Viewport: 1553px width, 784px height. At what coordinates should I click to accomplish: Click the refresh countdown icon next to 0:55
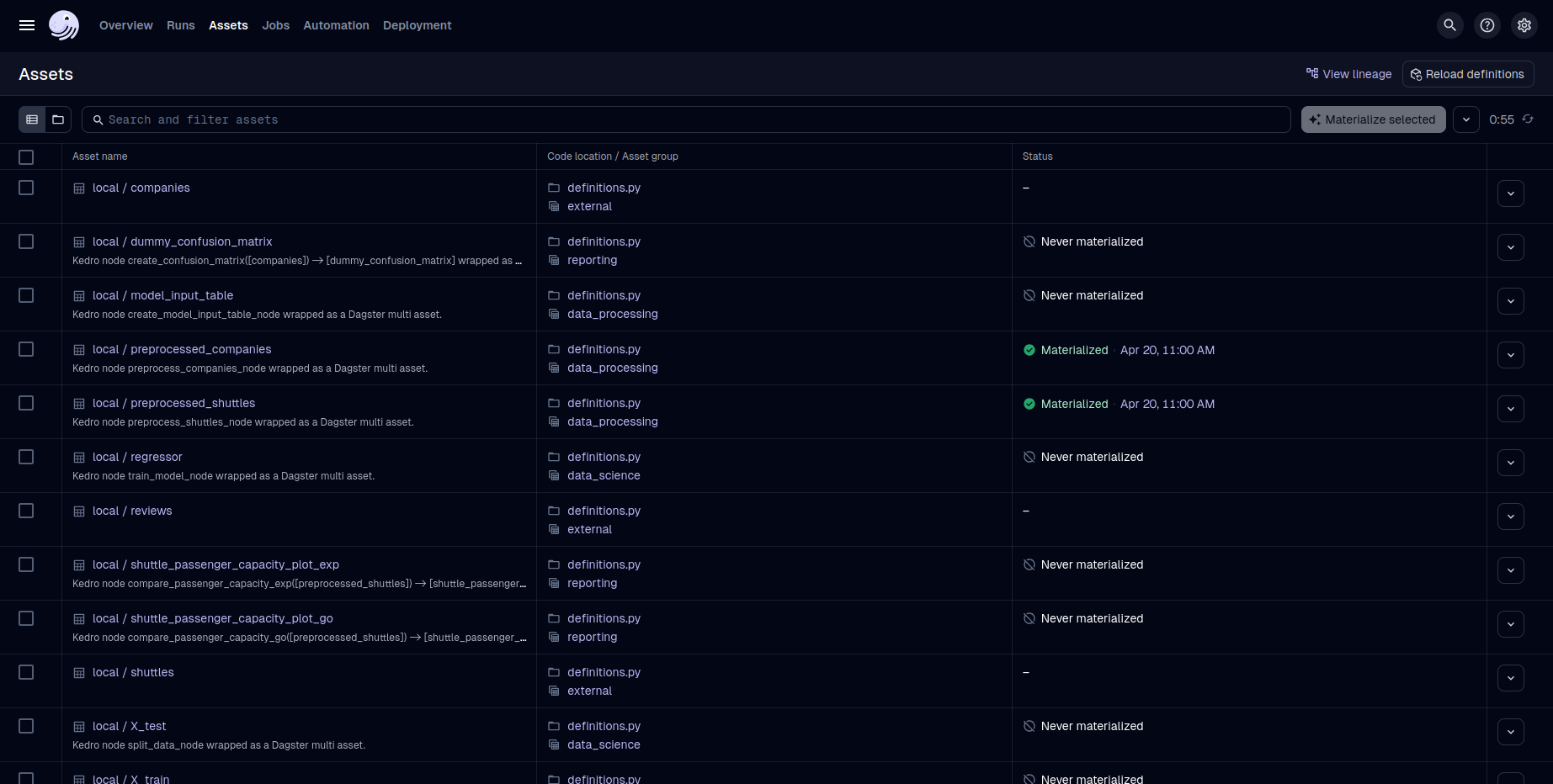point(1528,119)
